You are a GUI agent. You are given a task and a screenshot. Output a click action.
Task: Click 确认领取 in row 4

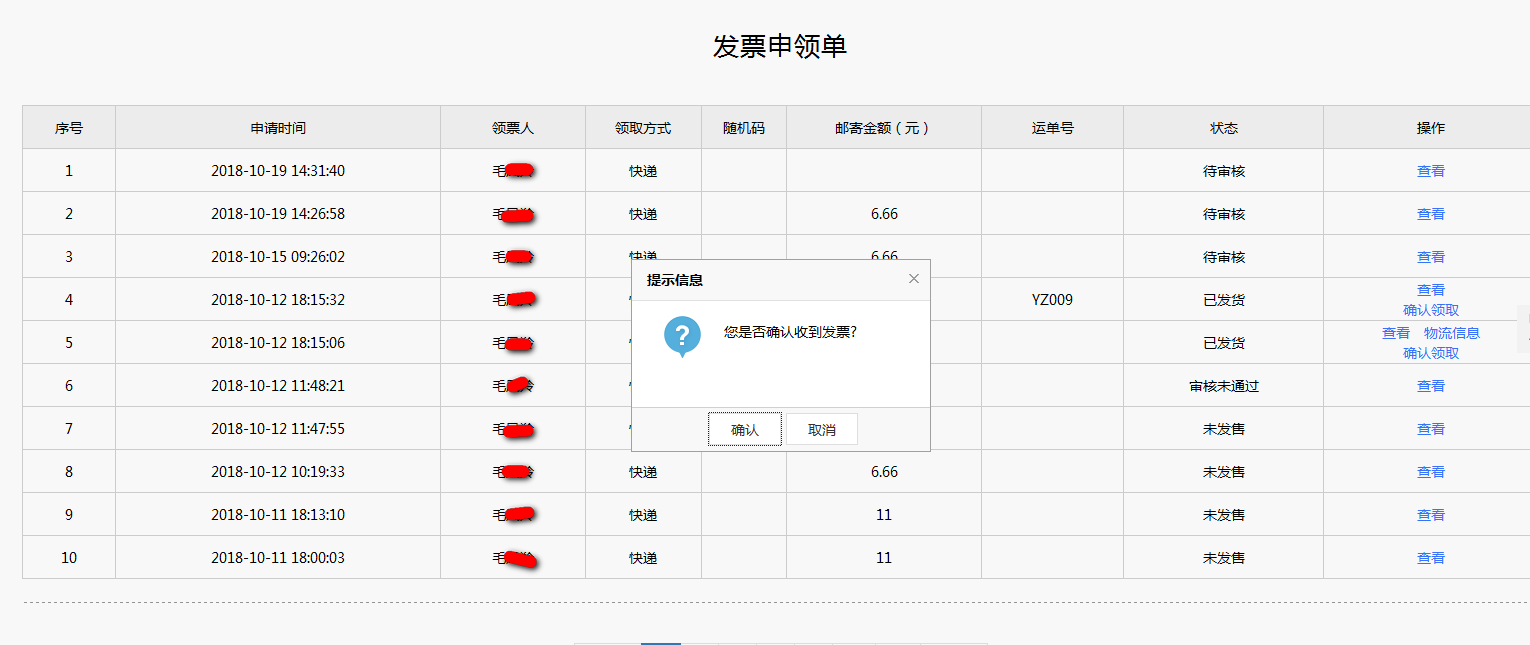point(1431,310)
